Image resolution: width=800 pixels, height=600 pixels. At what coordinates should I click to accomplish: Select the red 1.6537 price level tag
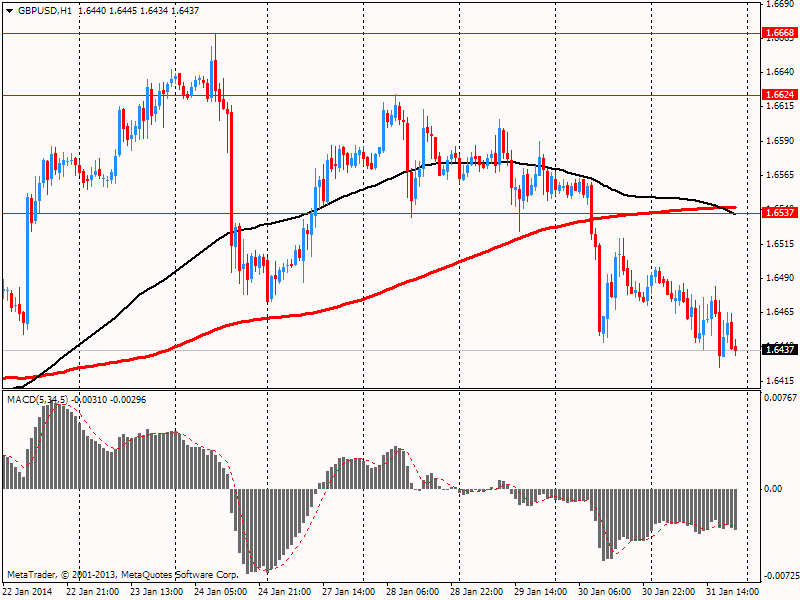(x=781, y=212)
